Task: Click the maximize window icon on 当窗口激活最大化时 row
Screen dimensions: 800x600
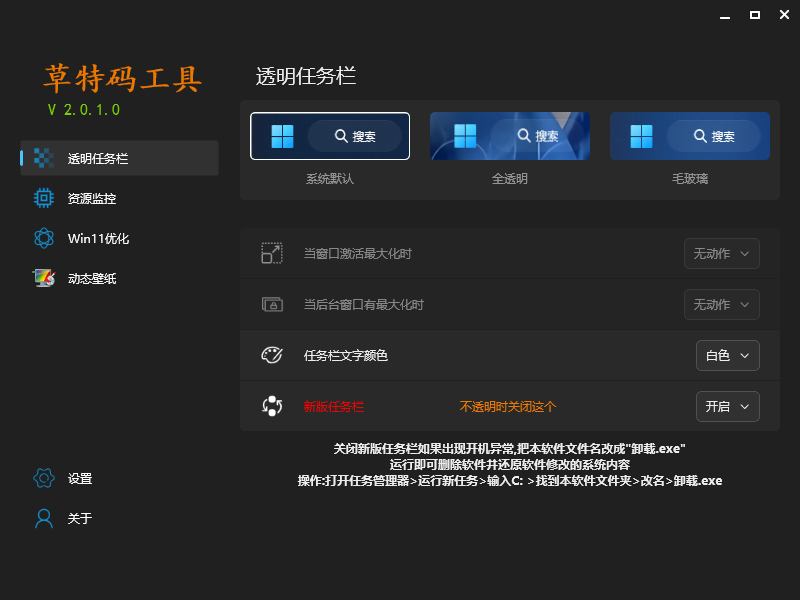Action: 272,253
